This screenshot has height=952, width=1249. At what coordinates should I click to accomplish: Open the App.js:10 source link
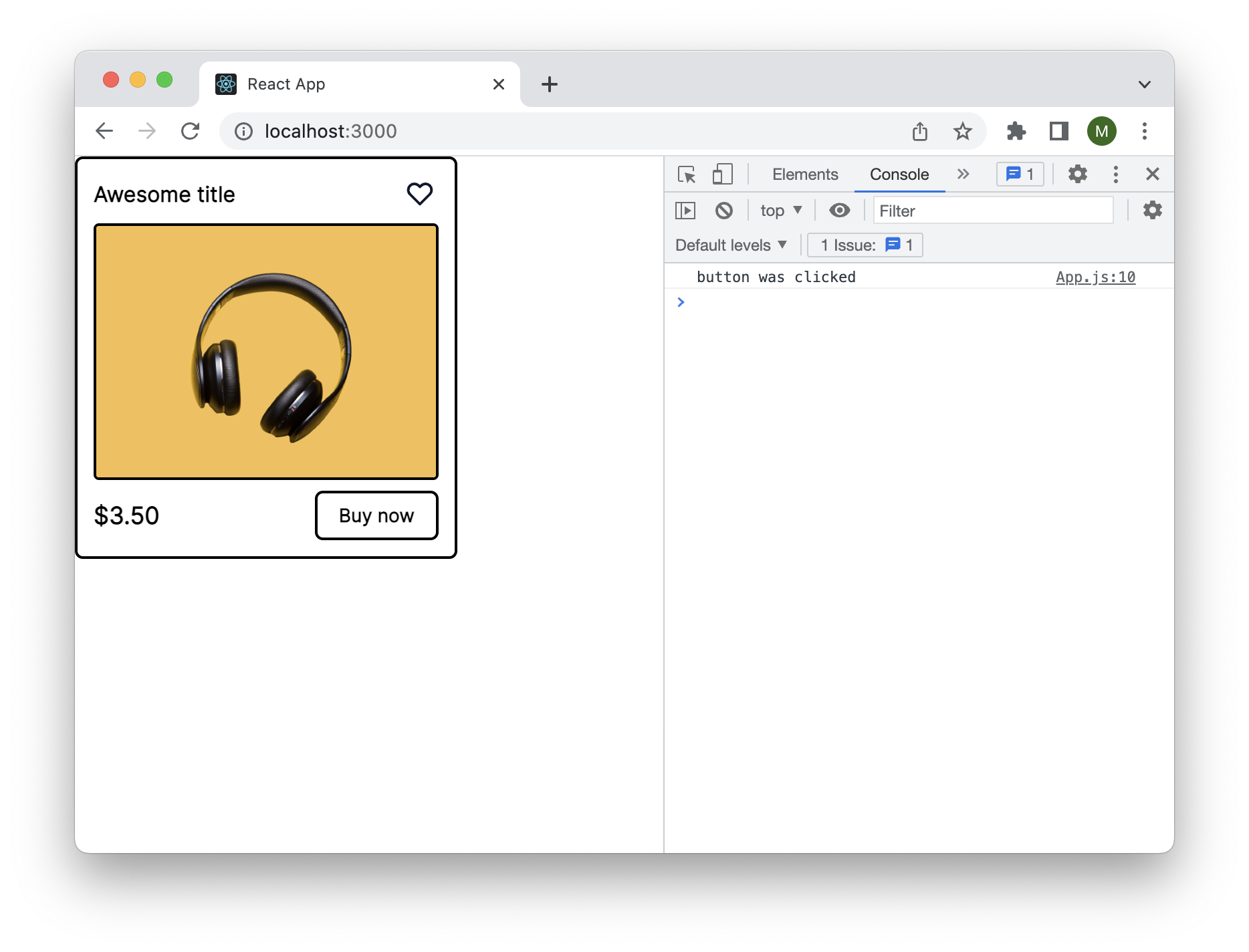click(x=1095, y=276)
